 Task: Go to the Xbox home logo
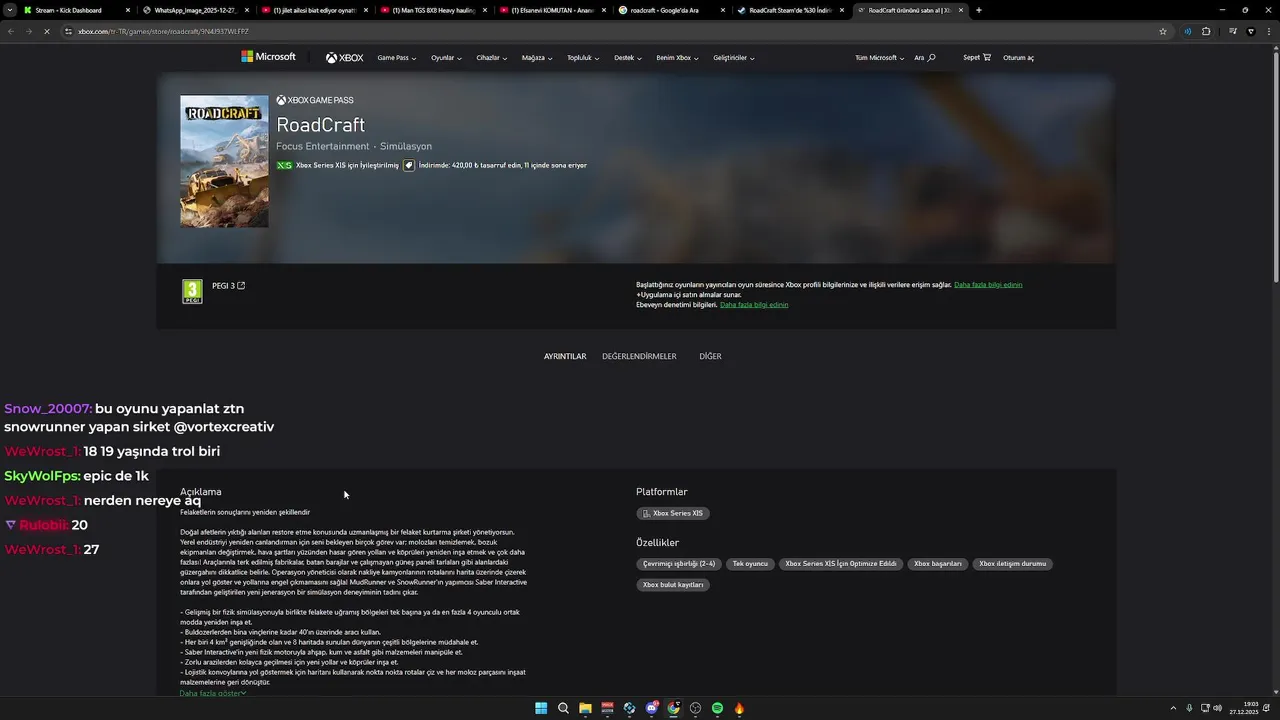344,58
